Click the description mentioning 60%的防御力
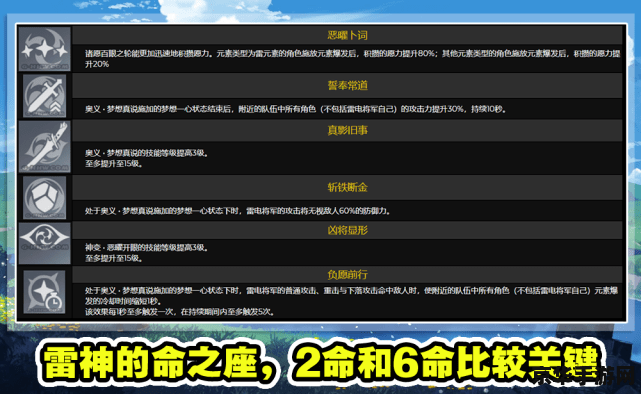The image size is (641, 394). 238,211
